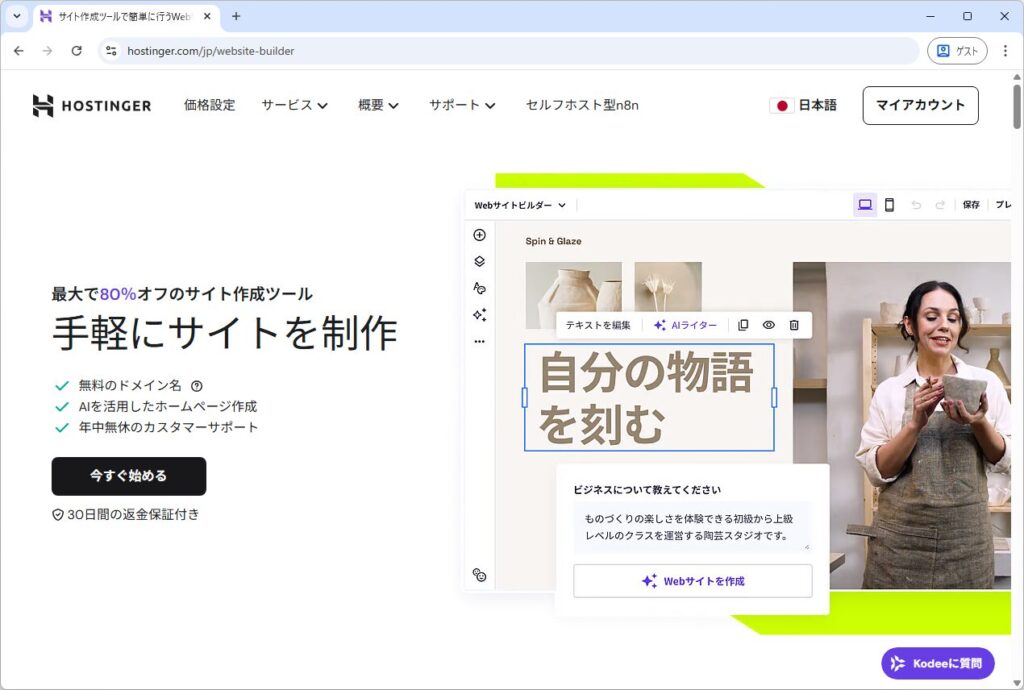Click the trash delete icon in text toolbar

pos(794,325)
